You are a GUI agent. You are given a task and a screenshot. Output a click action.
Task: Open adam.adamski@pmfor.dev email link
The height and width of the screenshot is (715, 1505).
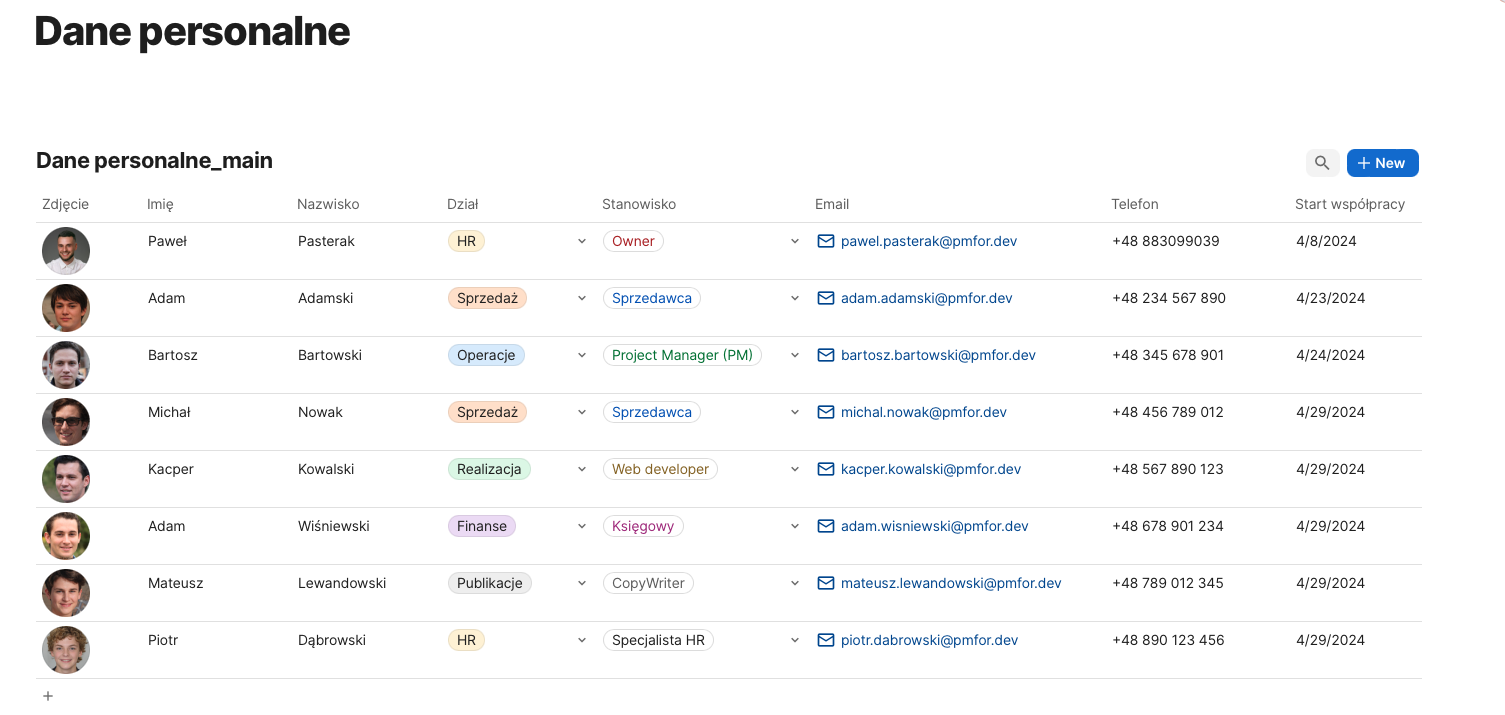926,298
